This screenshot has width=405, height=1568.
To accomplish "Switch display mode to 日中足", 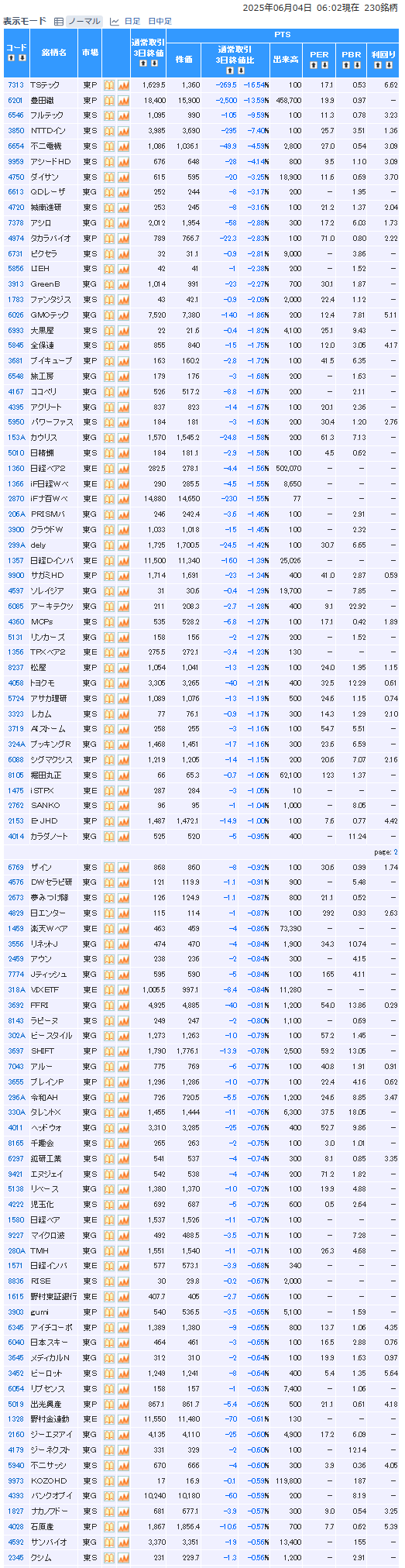I will click(x=160, y=21).
